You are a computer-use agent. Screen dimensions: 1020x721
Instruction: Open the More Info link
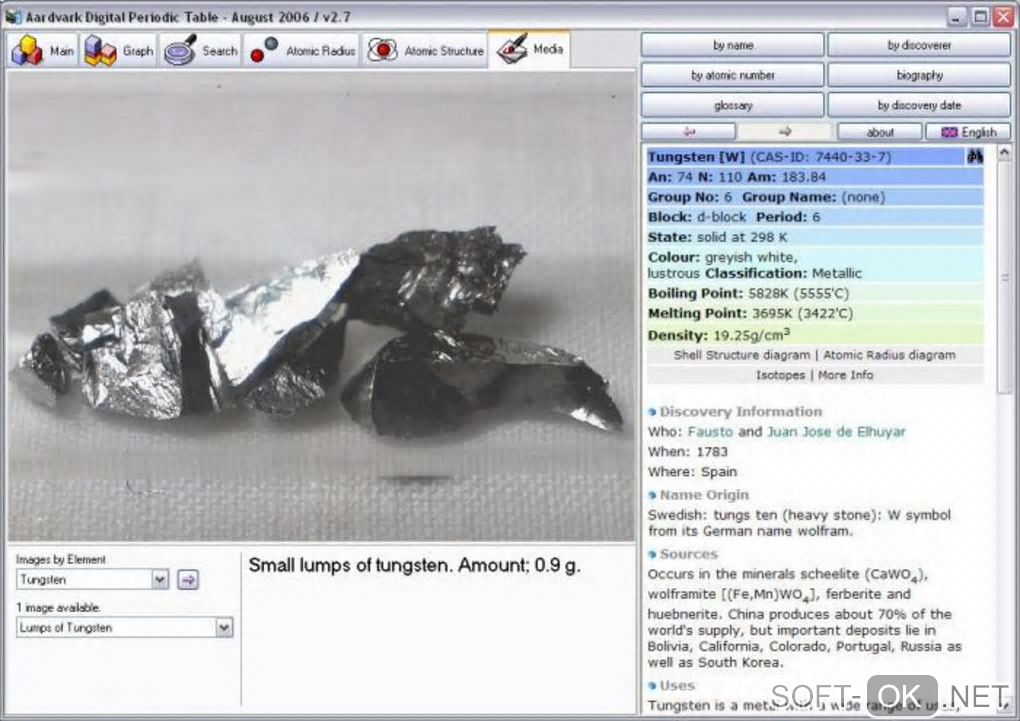[x=845, y=375]
